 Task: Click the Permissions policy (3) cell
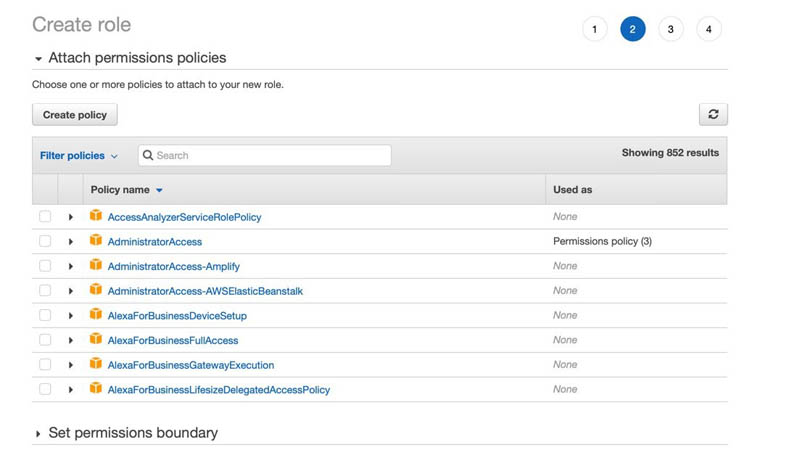point(602,241)
